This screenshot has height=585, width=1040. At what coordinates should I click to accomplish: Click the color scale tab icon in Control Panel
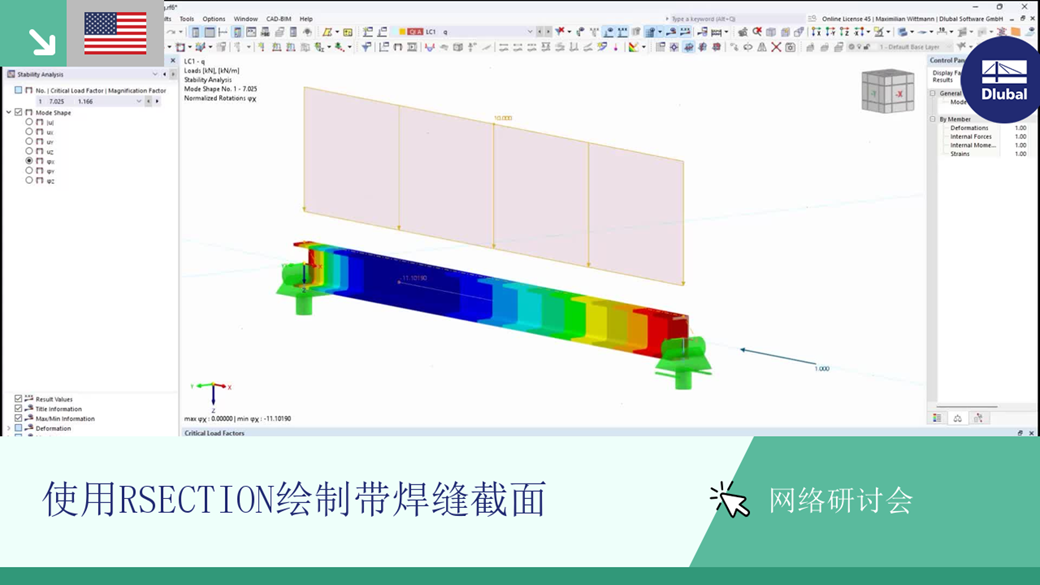(x=937, y=418)
